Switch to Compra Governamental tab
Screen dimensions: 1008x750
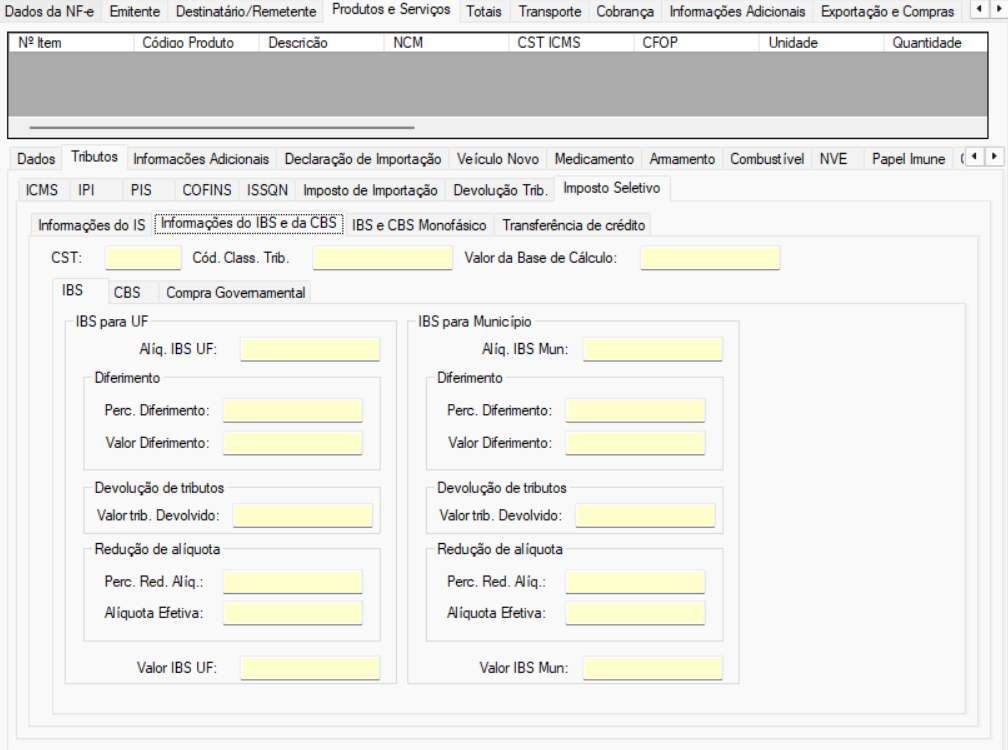point(235,292)
